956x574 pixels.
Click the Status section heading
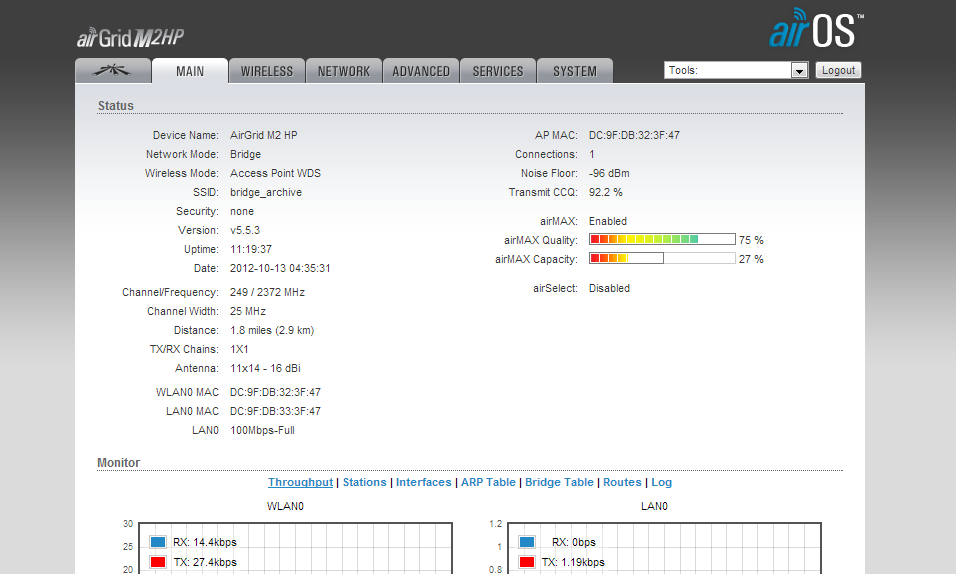pyautogui.click(x=116, y=106)
